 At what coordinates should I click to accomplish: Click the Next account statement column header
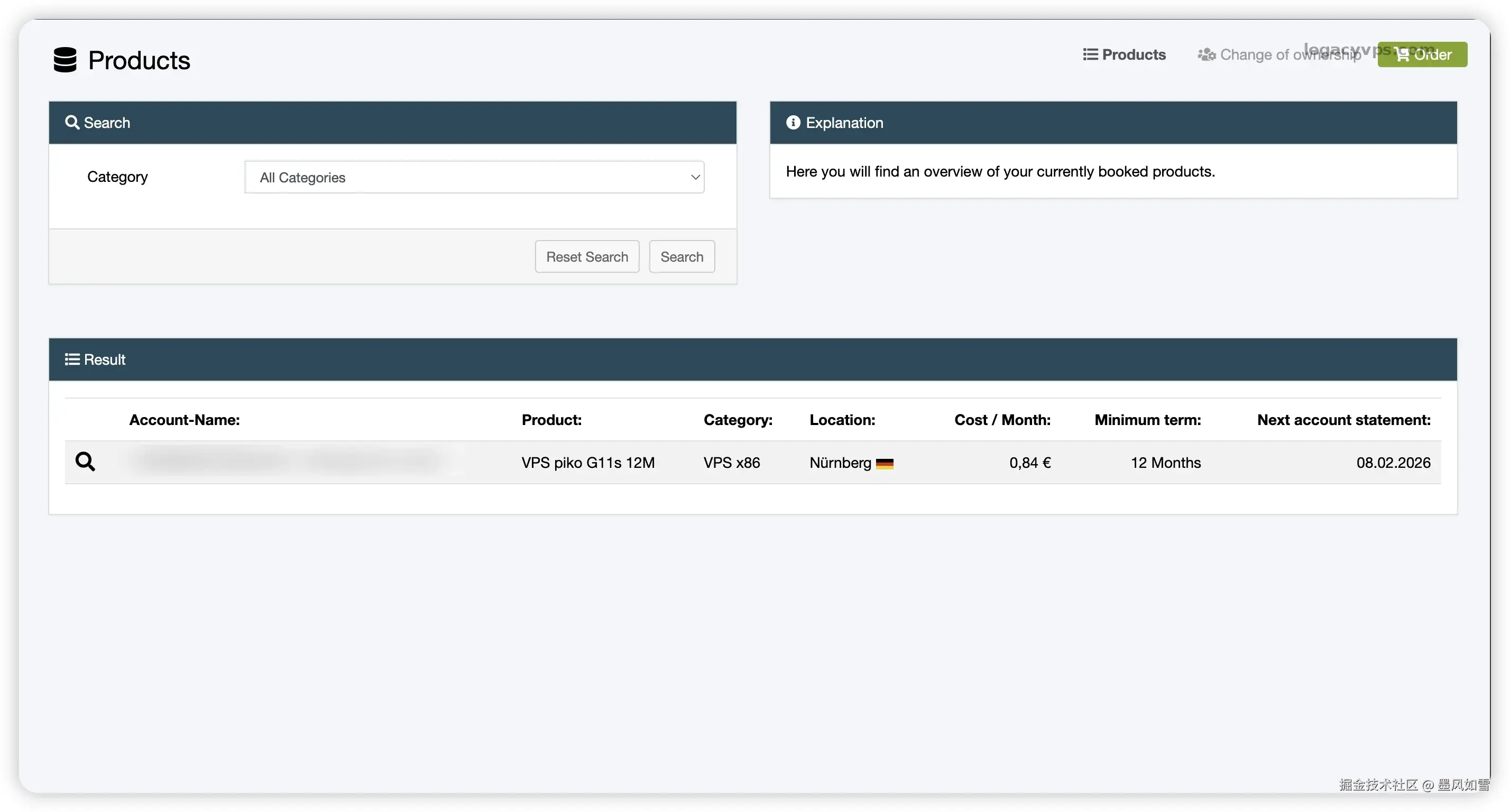click(x=1343, y=420)
